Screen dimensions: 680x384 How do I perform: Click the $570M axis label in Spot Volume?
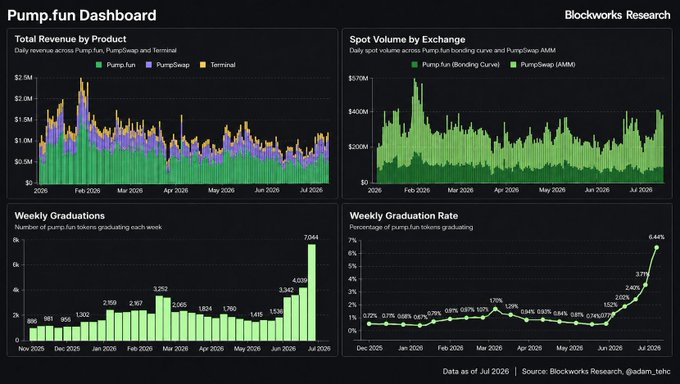coord(358,78)
